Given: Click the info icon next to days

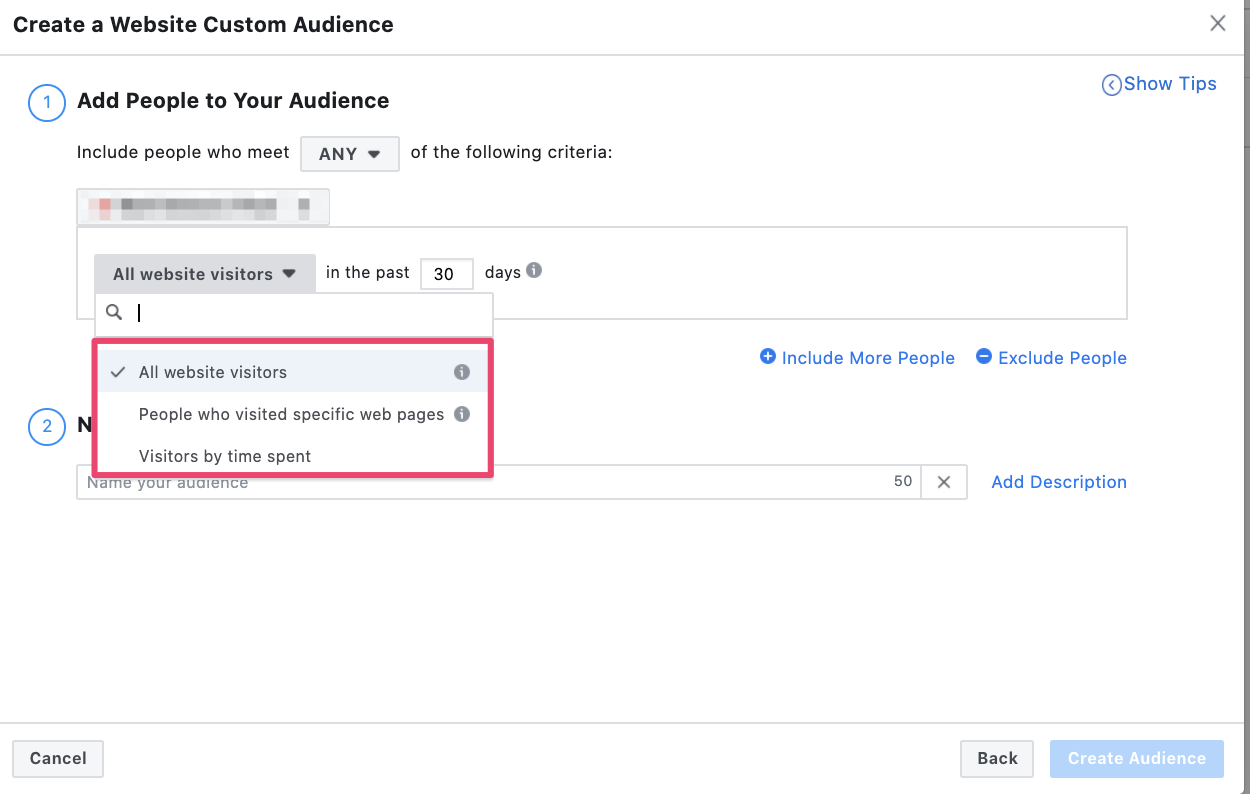Looking at the screenshot, I should click(x=534, y=270).
